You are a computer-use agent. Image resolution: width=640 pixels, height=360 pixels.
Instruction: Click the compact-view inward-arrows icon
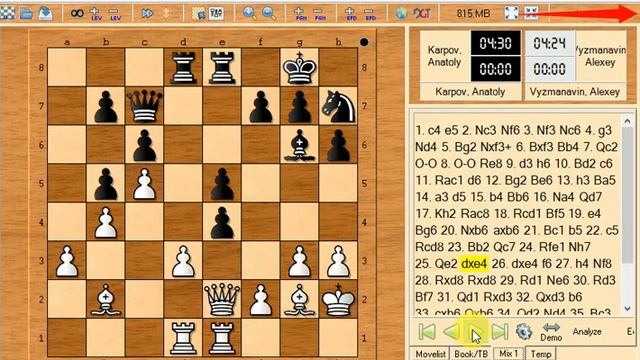coord(531,13)
